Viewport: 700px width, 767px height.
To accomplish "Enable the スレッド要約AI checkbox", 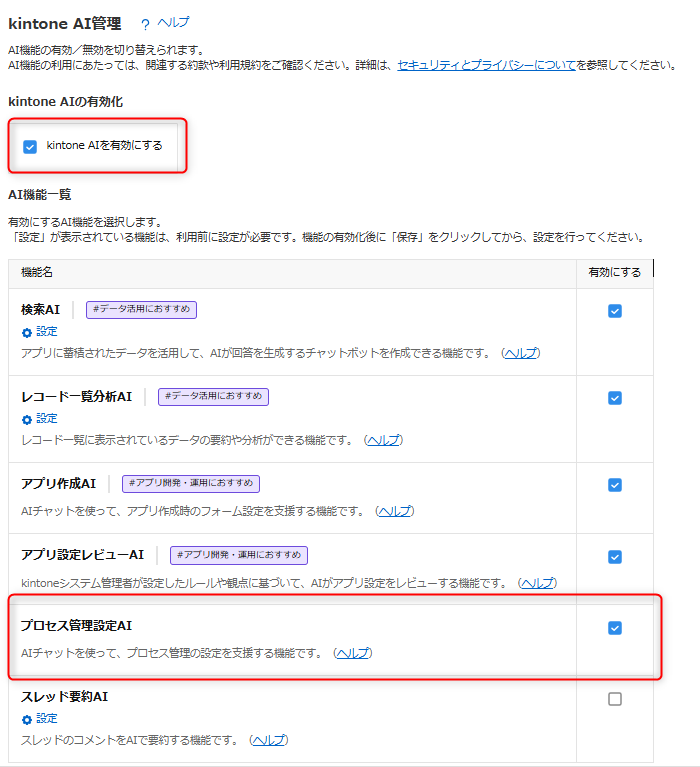I will pyautogui.click(x=615, y=699).
